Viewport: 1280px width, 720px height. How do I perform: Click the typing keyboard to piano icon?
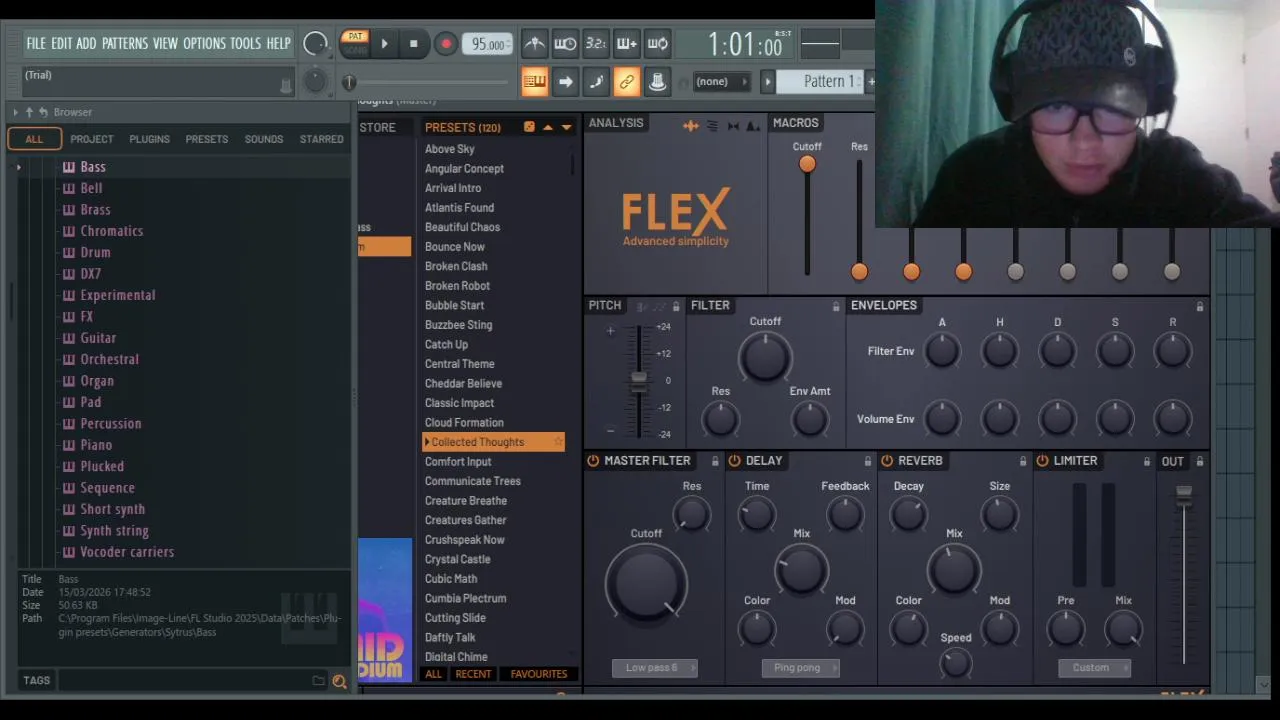534,82
